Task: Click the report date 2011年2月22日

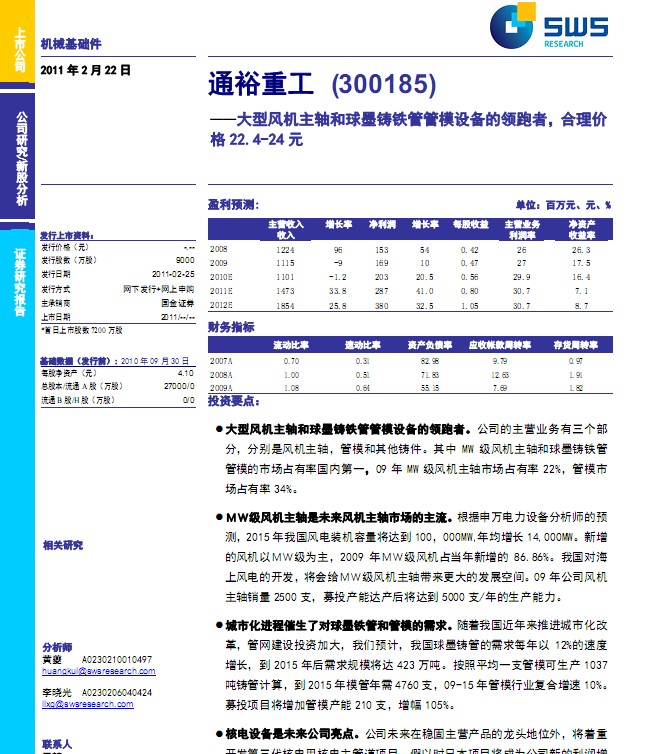Action: [85, 70]
